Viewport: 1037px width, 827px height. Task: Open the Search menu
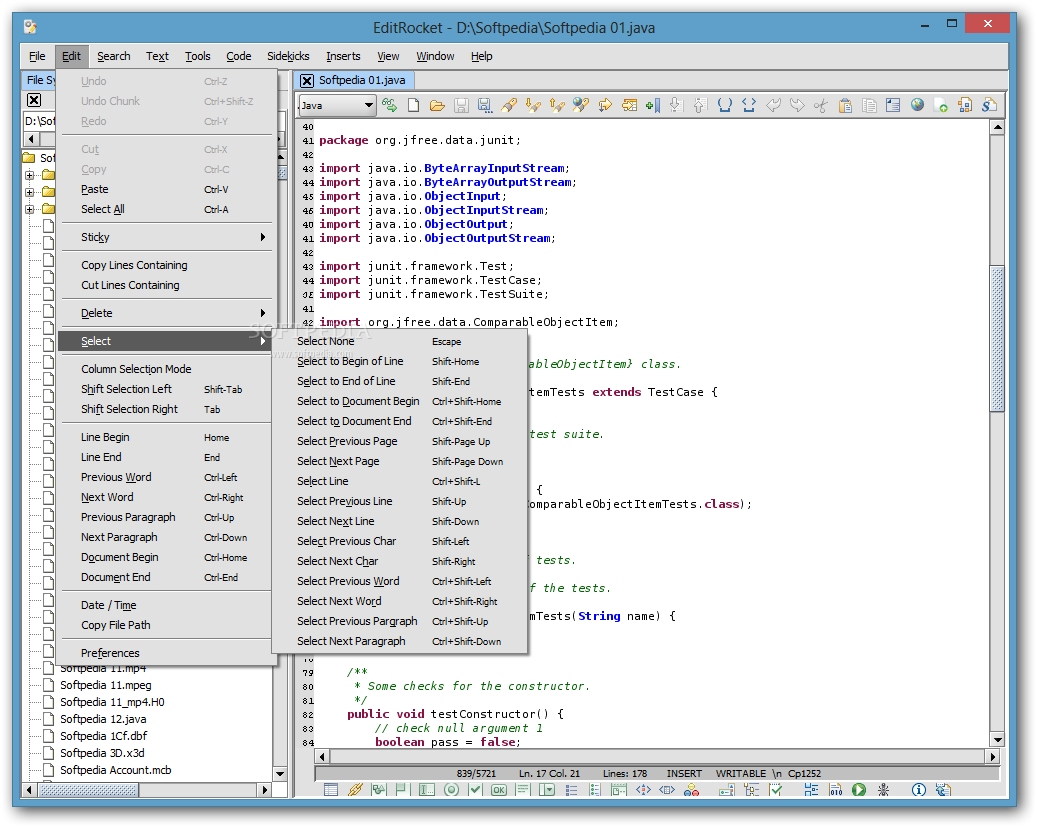pos(114,56)
